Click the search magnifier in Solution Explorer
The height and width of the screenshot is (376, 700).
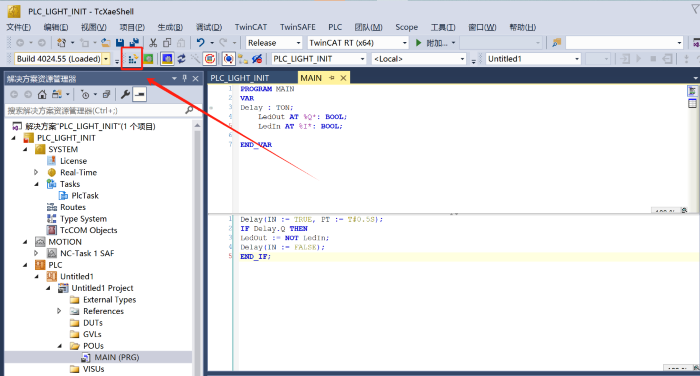[x=189, y=110]
